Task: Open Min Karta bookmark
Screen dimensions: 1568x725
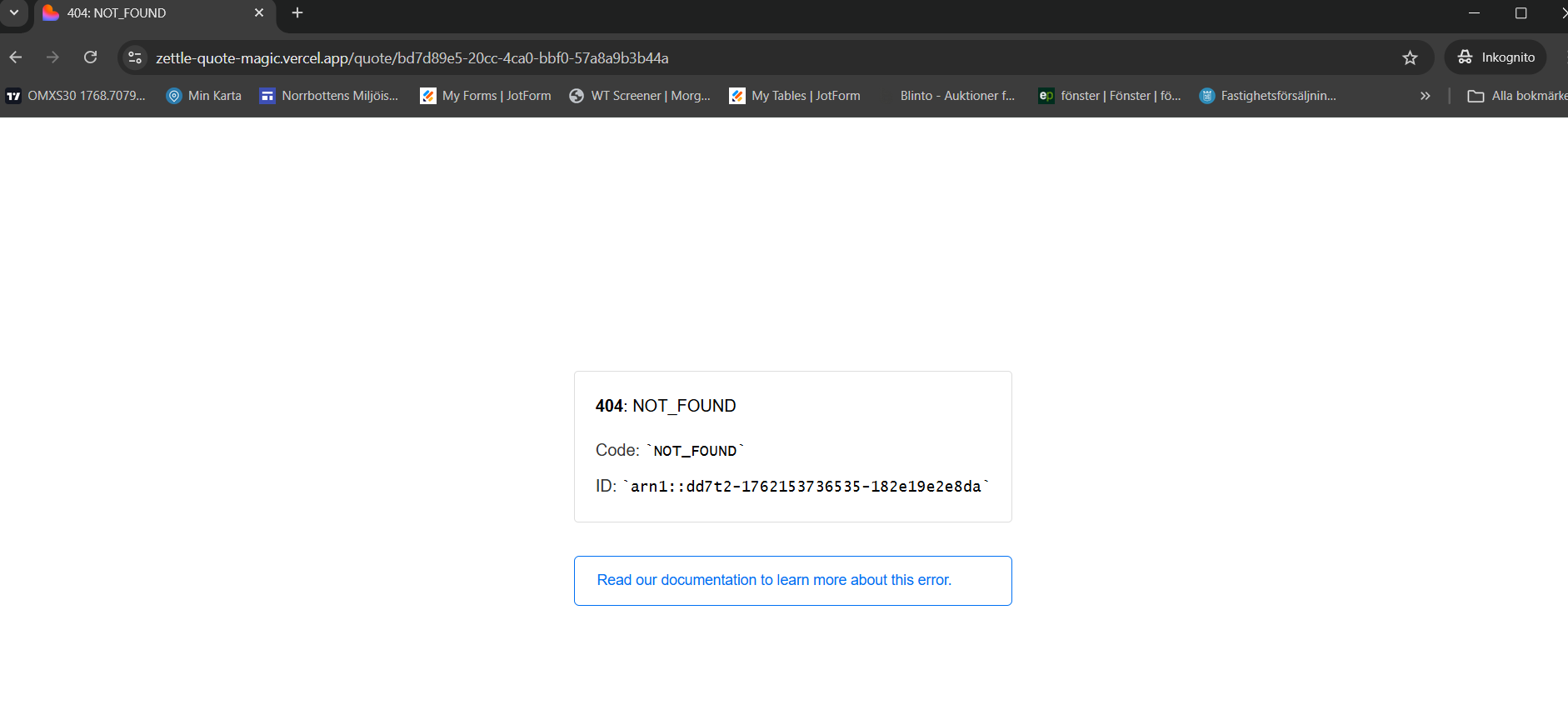Action: click(204, 96)
